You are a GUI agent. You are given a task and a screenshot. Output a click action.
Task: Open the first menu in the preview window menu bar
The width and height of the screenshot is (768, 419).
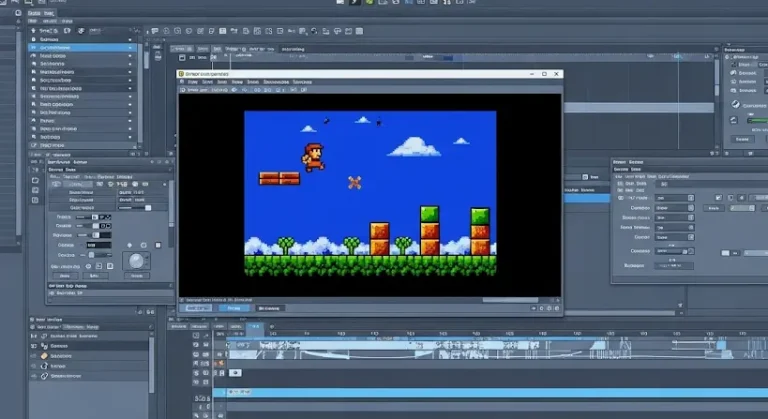tap(193, 82)
